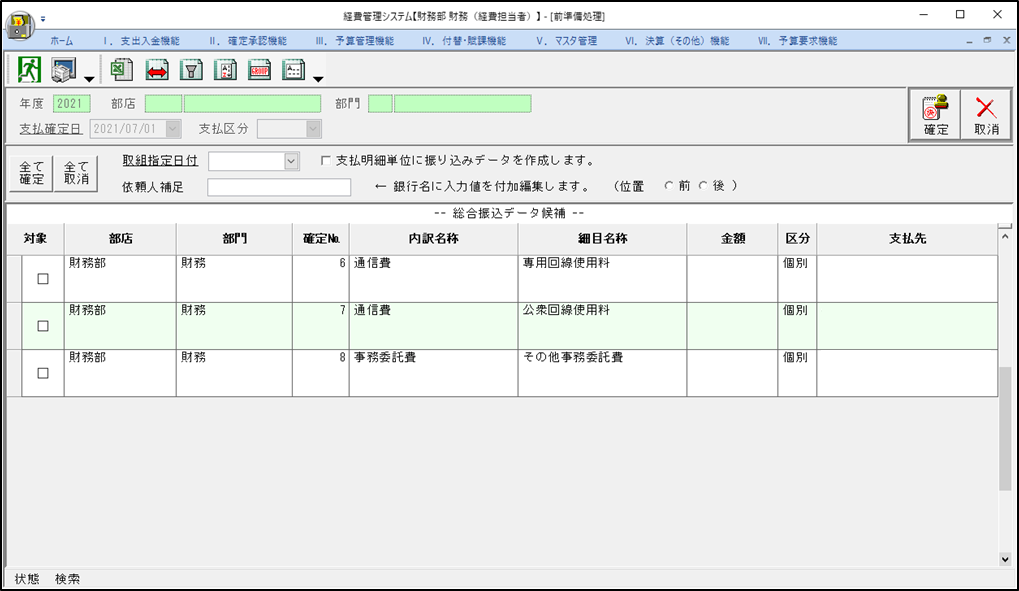Check the 対象 box for row No. 7
The image size is (1019, 591).
coord(43,326)
